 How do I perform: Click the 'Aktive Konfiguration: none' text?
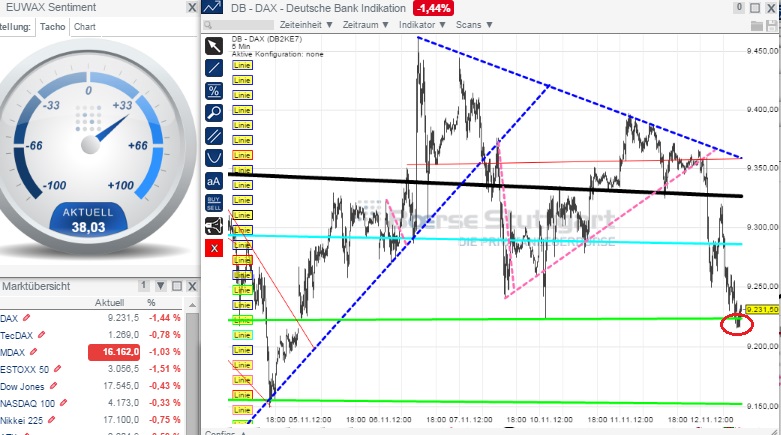pyautogui.click(x=277, y=54)
